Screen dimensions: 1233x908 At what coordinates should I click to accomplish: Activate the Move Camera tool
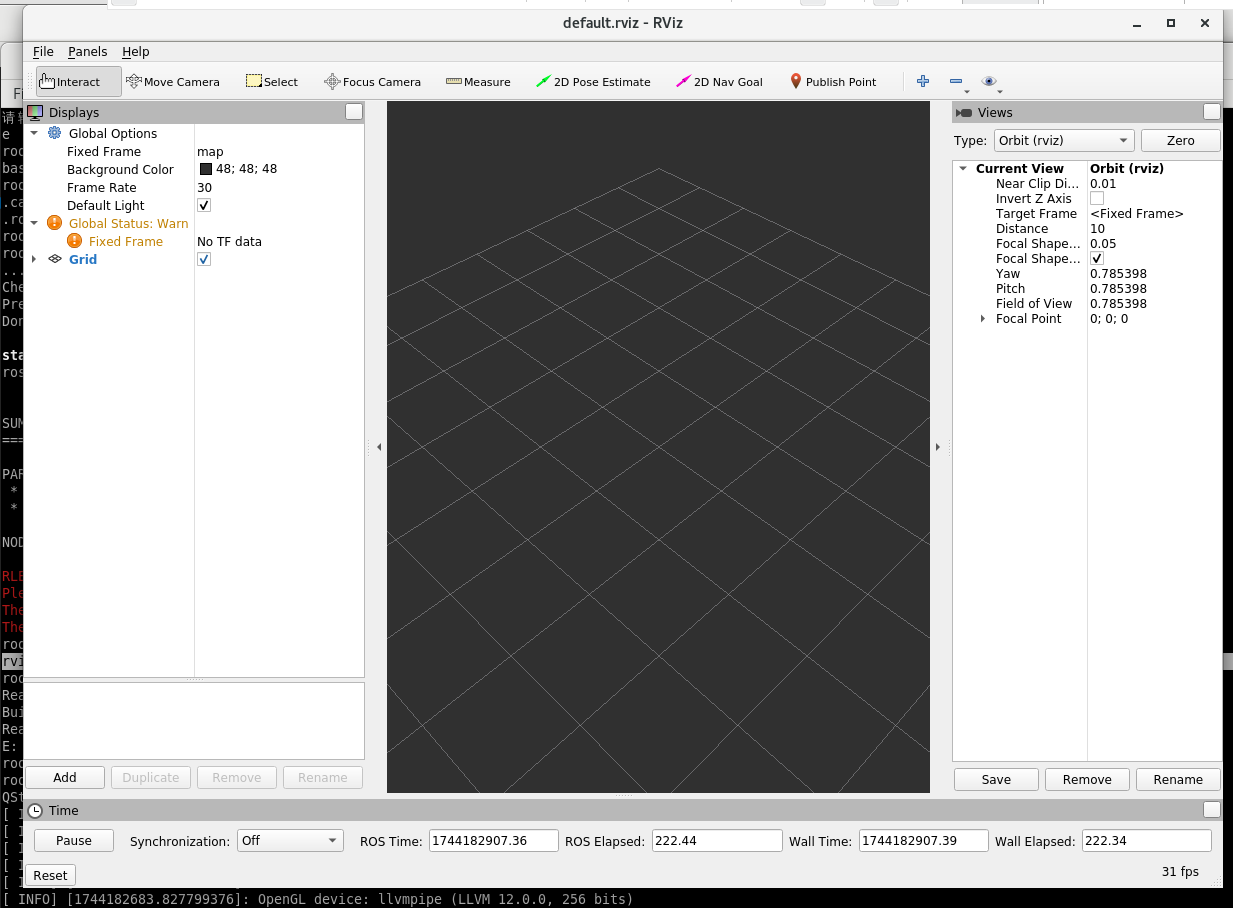point(173,82)
